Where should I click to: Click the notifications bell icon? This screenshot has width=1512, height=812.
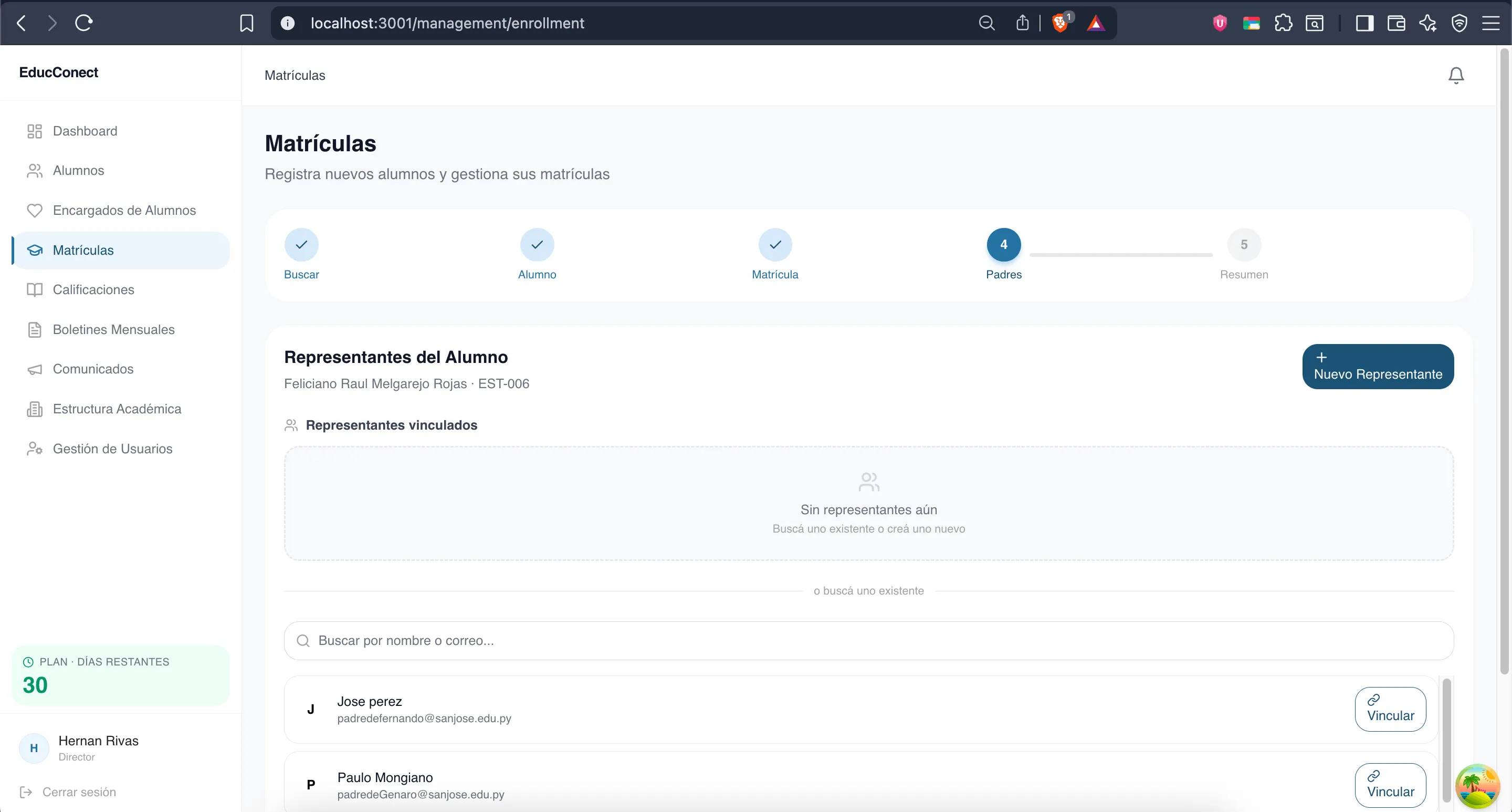click(x=1456, y=75)
